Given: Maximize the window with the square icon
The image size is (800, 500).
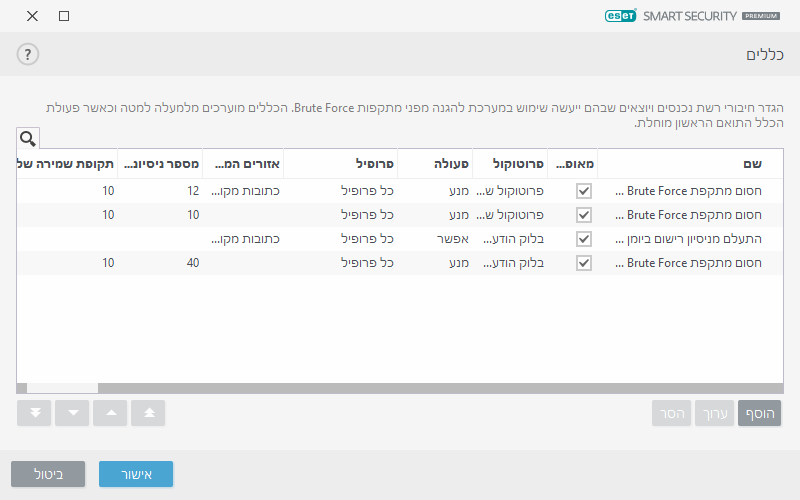Looking at the screenshot, I should (x=64, y=16).
